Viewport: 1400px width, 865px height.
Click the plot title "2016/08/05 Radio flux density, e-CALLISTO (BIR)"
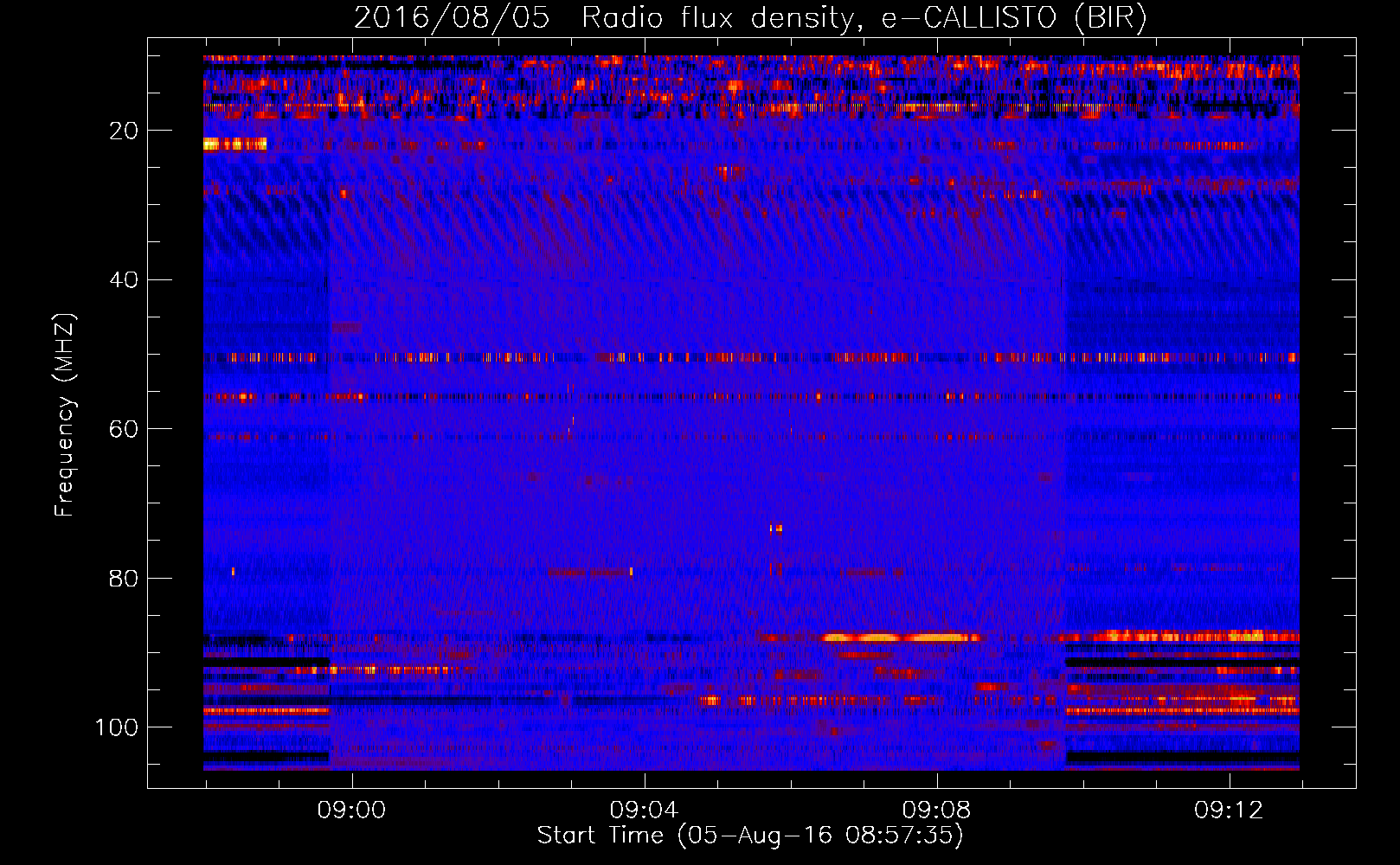tap(750, 17)
